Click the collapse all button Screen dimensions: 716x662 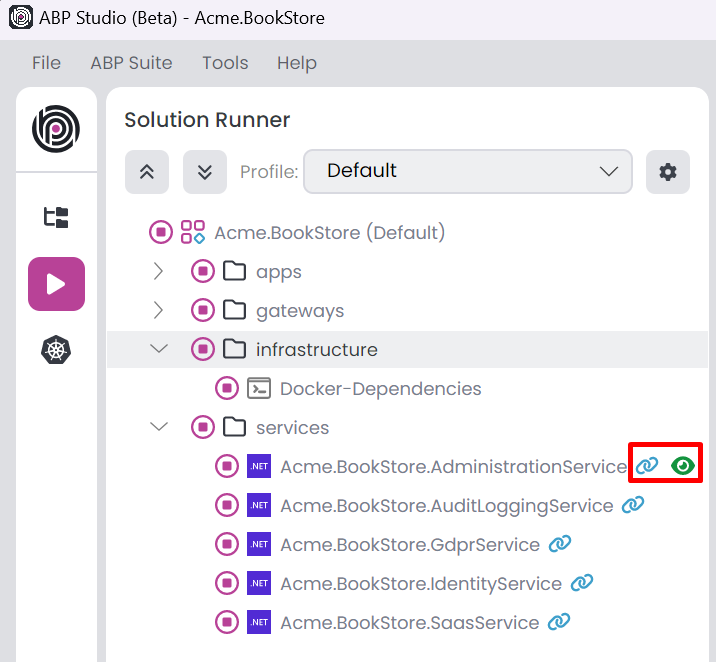[147, 172]
